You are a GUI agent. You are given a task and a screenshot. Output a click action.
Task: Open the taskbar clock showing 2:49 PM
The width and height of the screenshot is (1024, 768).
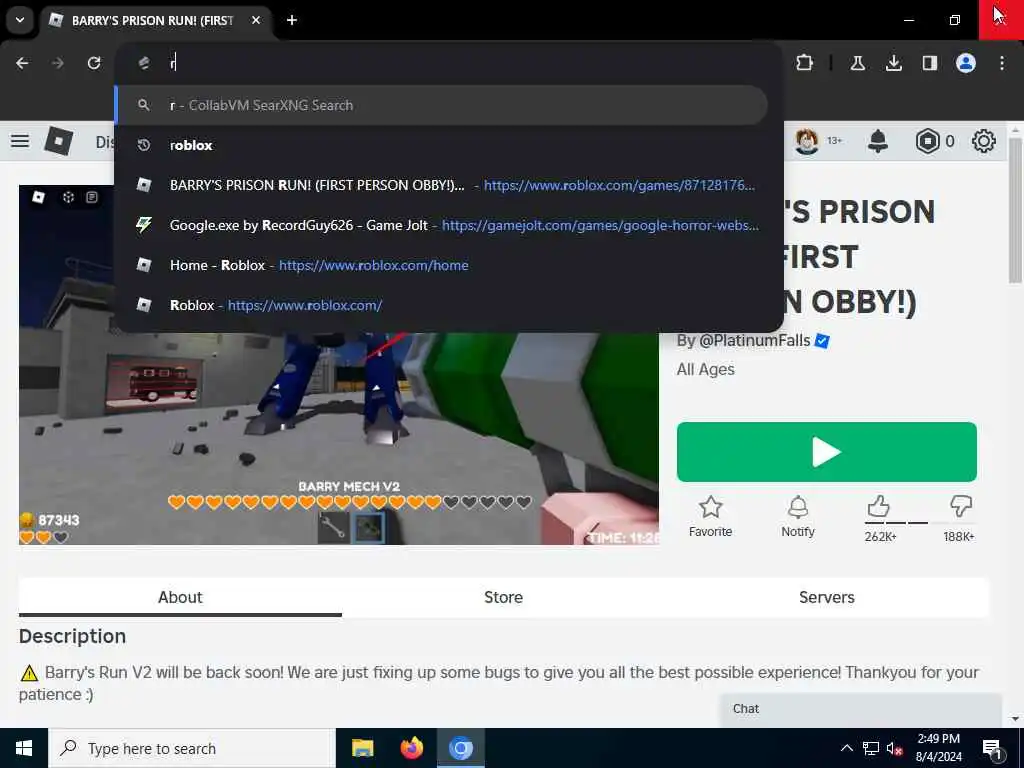(x=939, y=748)
